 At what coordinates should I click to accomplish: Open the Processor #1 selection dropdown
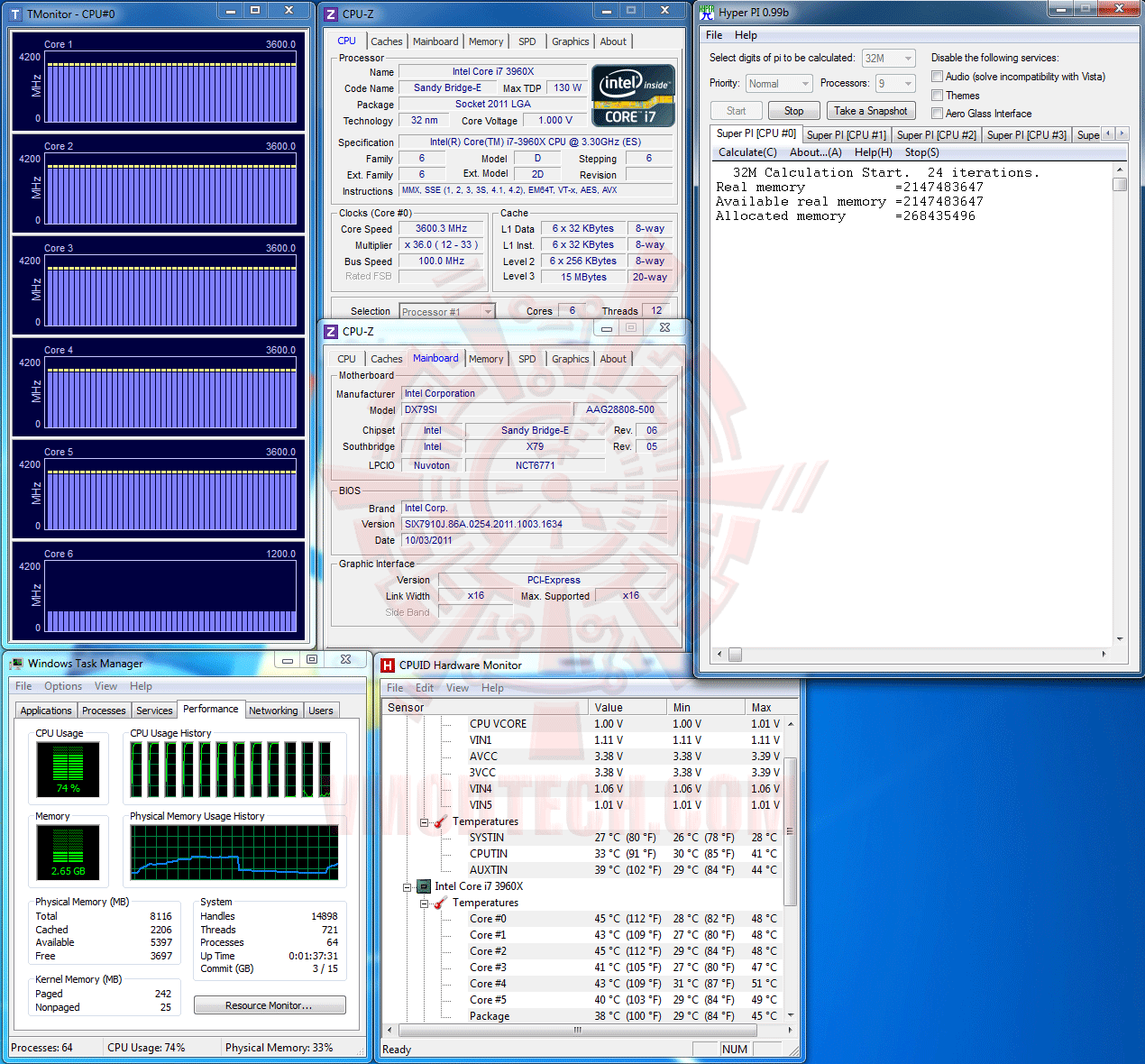447,312
